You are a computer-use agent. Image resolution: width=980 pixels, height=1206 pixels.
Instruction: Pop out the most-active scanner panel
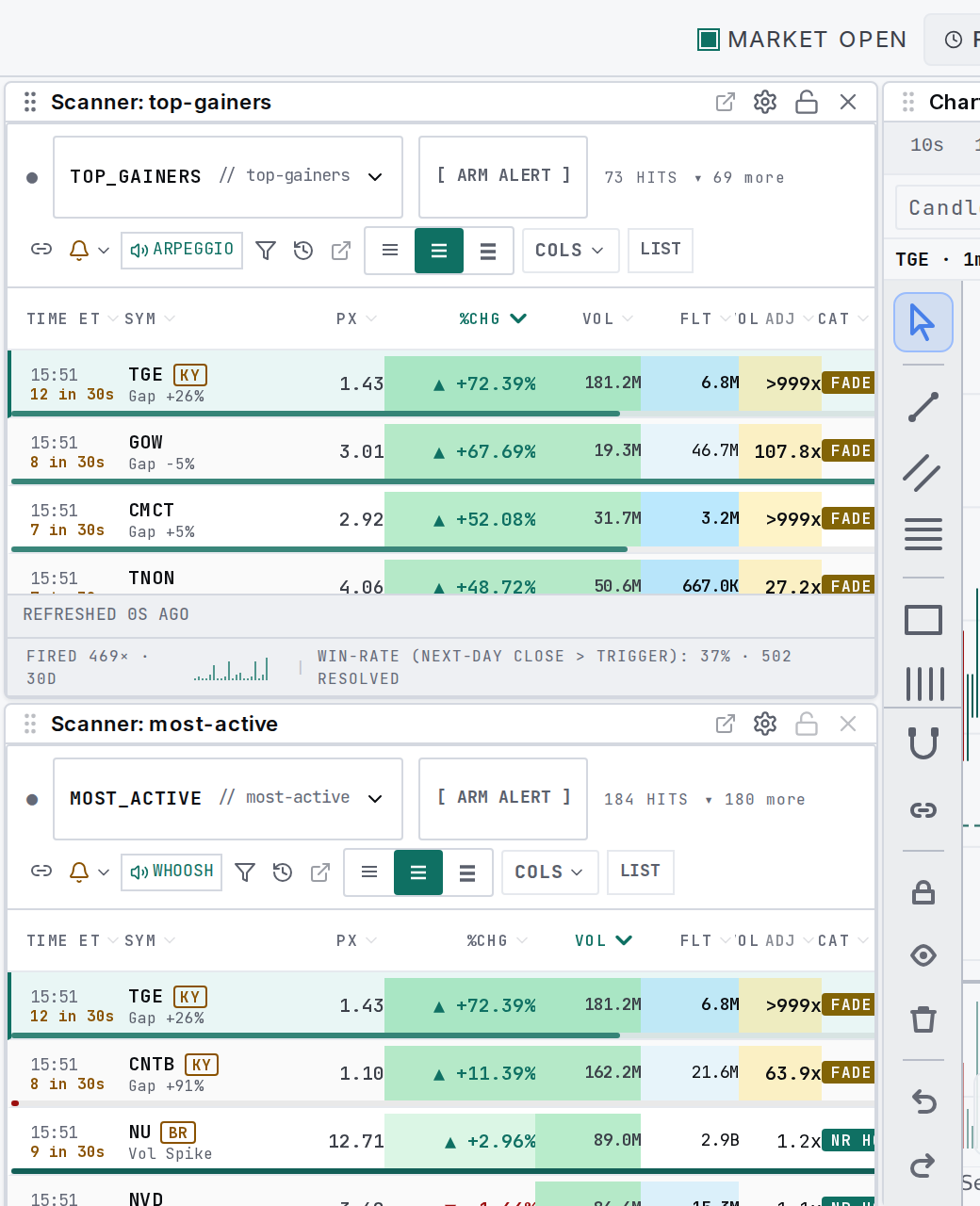726,724
